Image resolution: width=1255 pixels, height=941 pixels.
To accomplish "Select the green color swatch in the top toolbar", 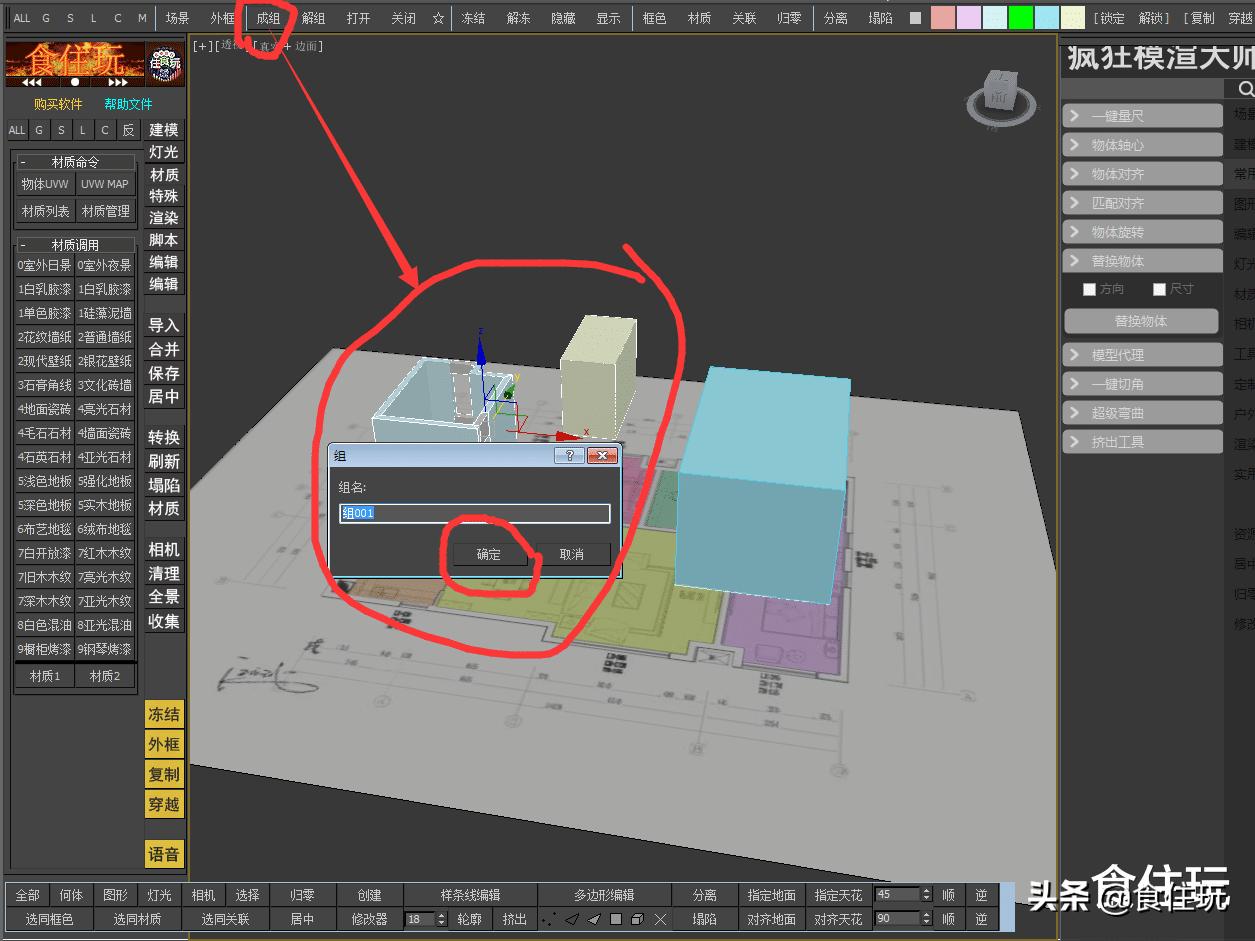I will tap(1021, 17).
